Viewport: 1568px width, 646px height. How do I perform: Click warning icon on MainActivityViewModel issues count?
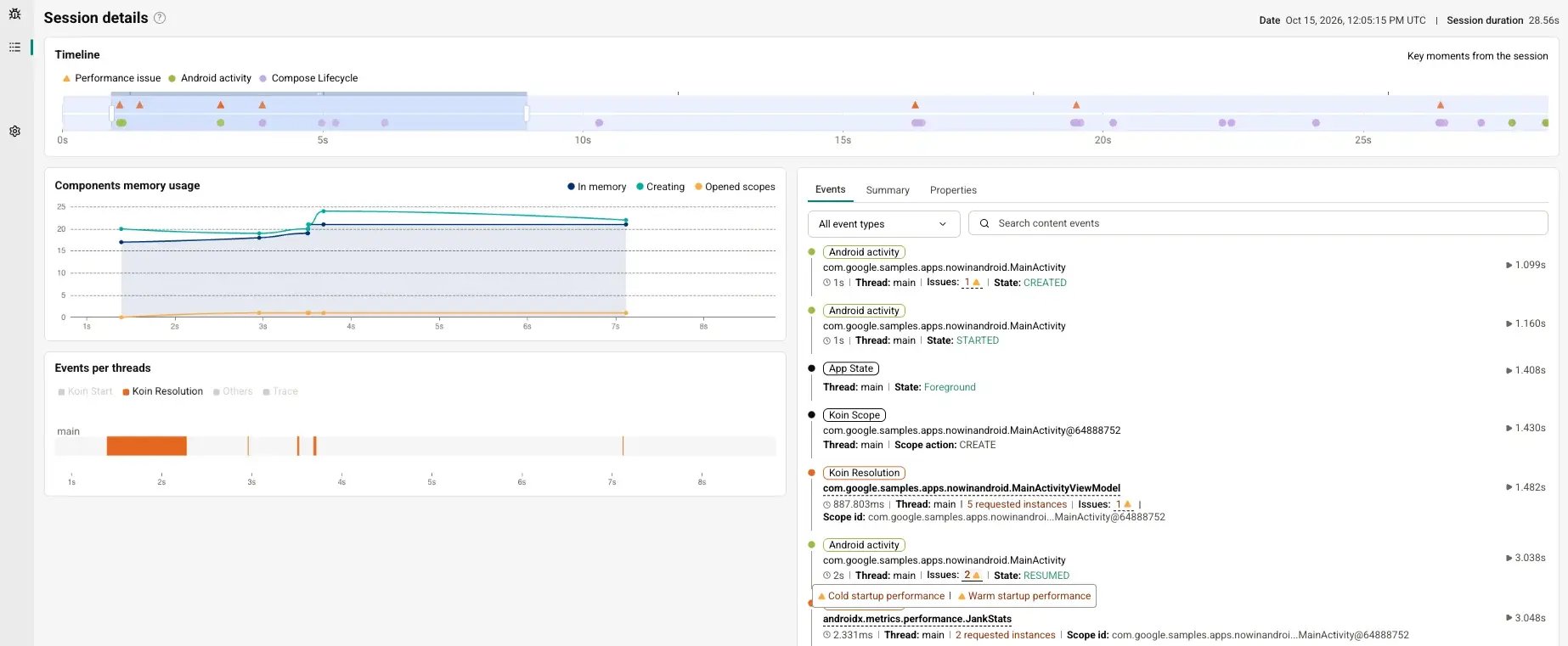[1127, 504]
